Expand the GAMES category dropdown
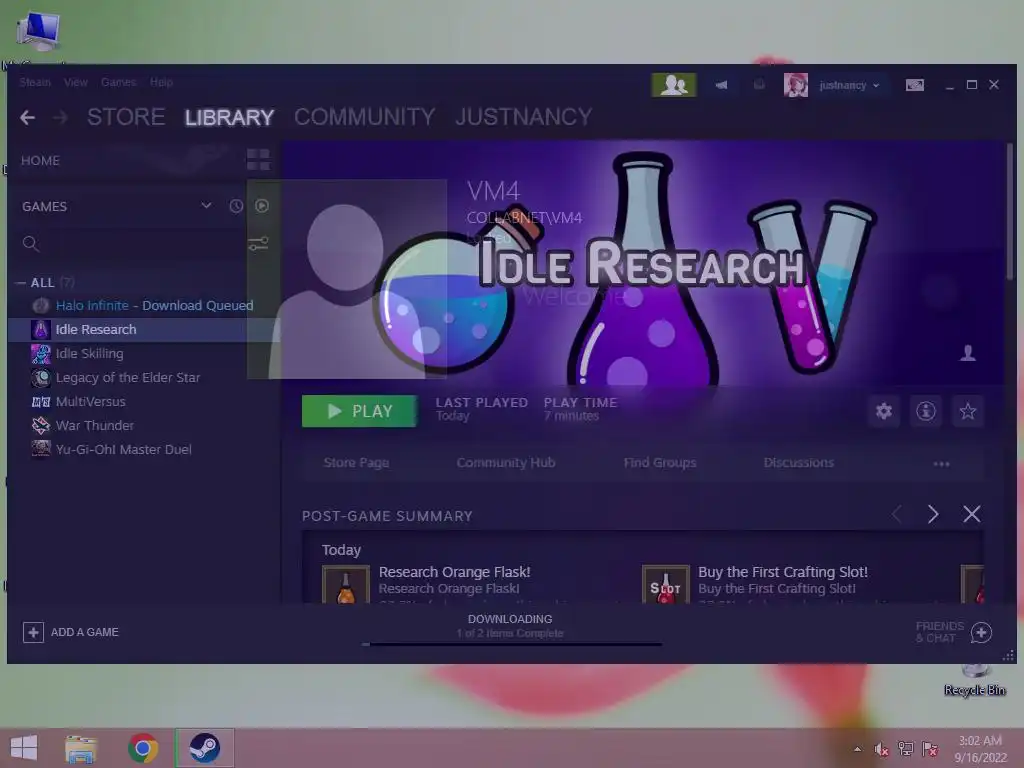 pyautogui.click(x=206, y=206)
